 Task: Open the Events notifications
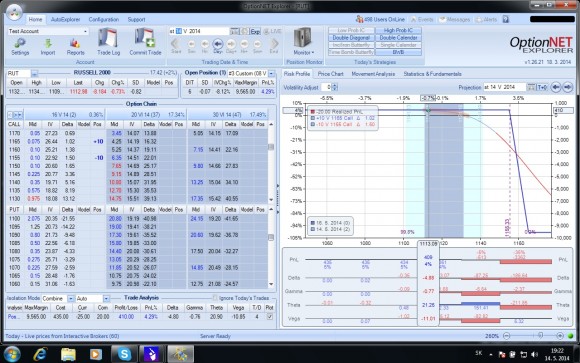tap(422, 19)
